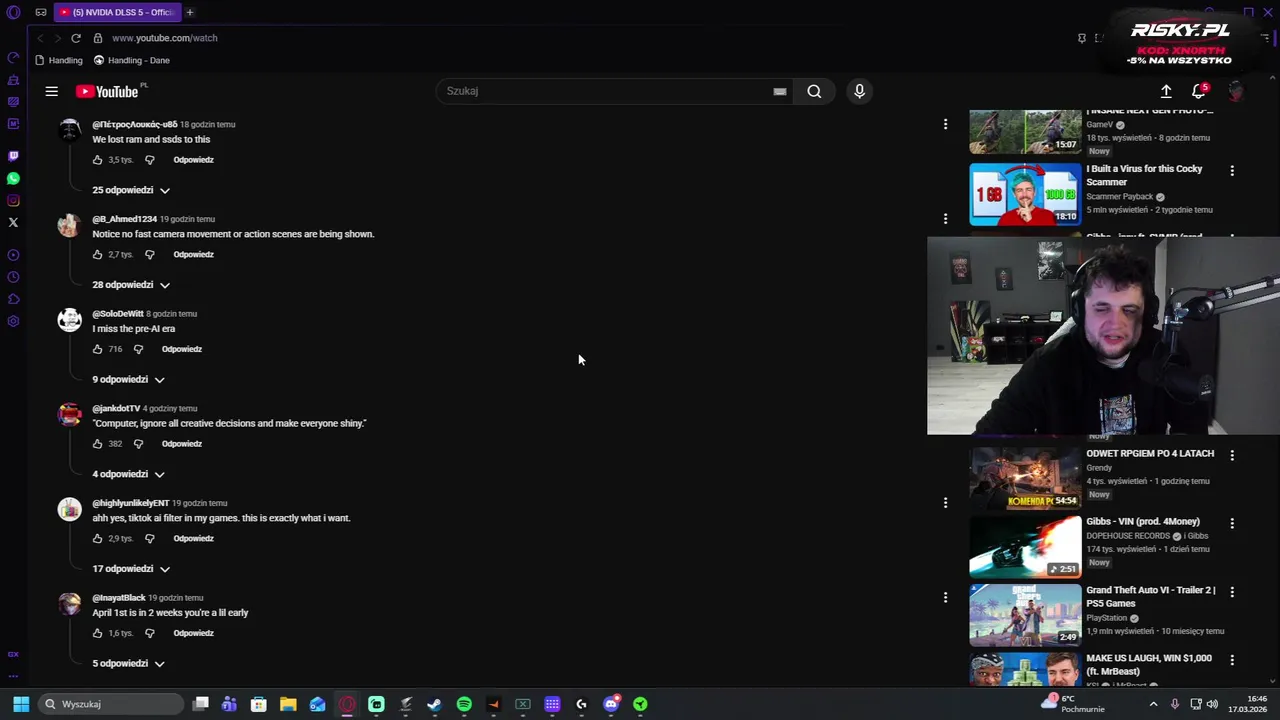The width and height of the screenshot is (1280, 720).
Task: Dislike the 'April 1st' comment
Action: click(150, 633)
